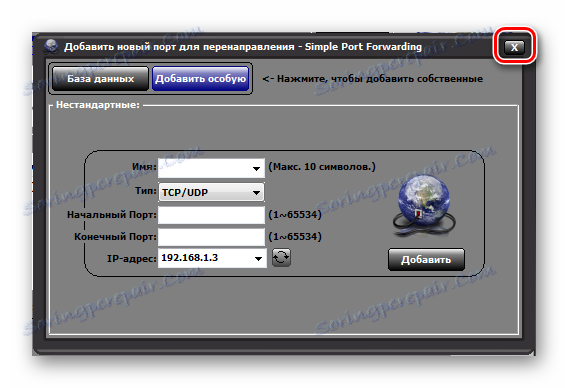Click the Добавить button
This screenshot has width=568, height=388.
click(x=426, y=259)
